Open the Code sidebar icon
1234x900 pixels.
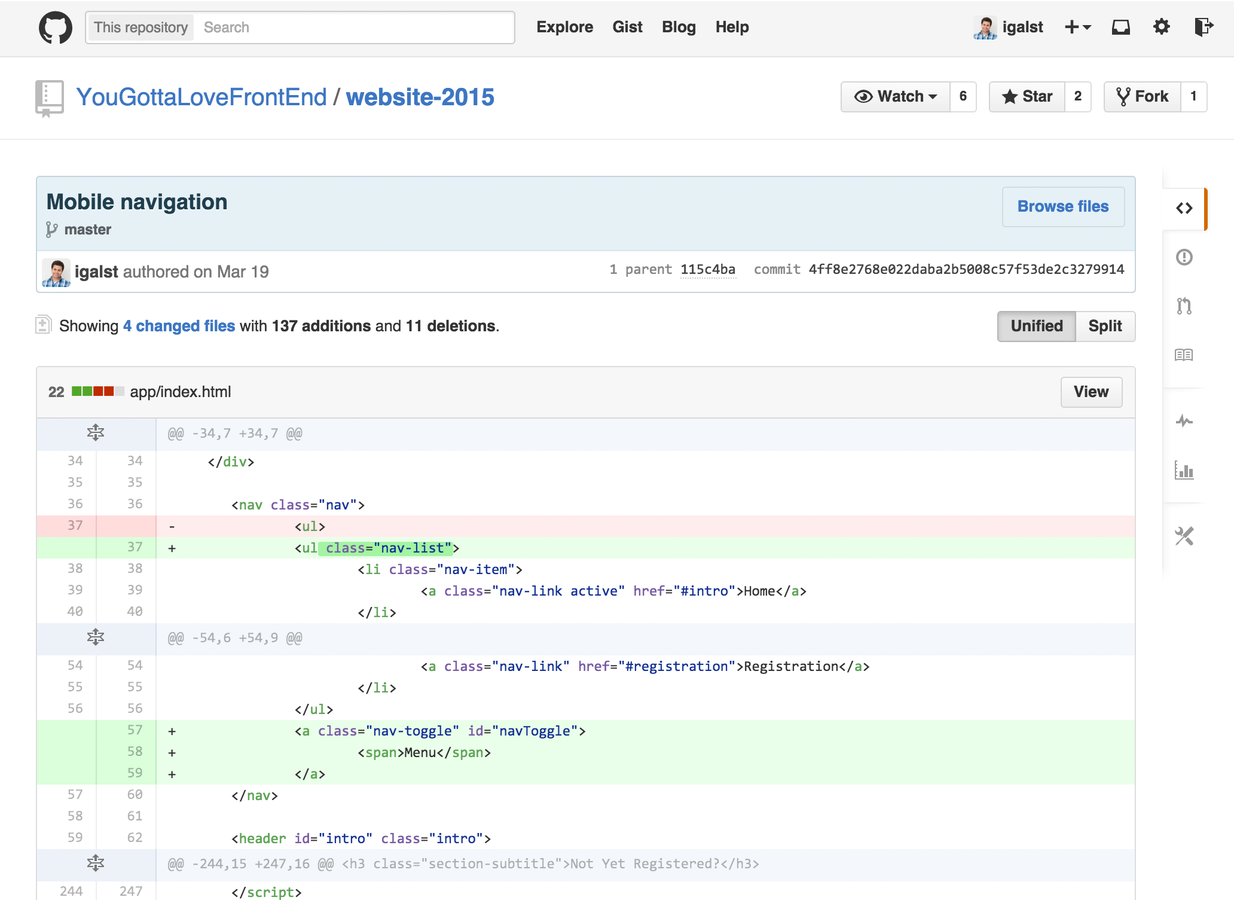point(1184,208)
